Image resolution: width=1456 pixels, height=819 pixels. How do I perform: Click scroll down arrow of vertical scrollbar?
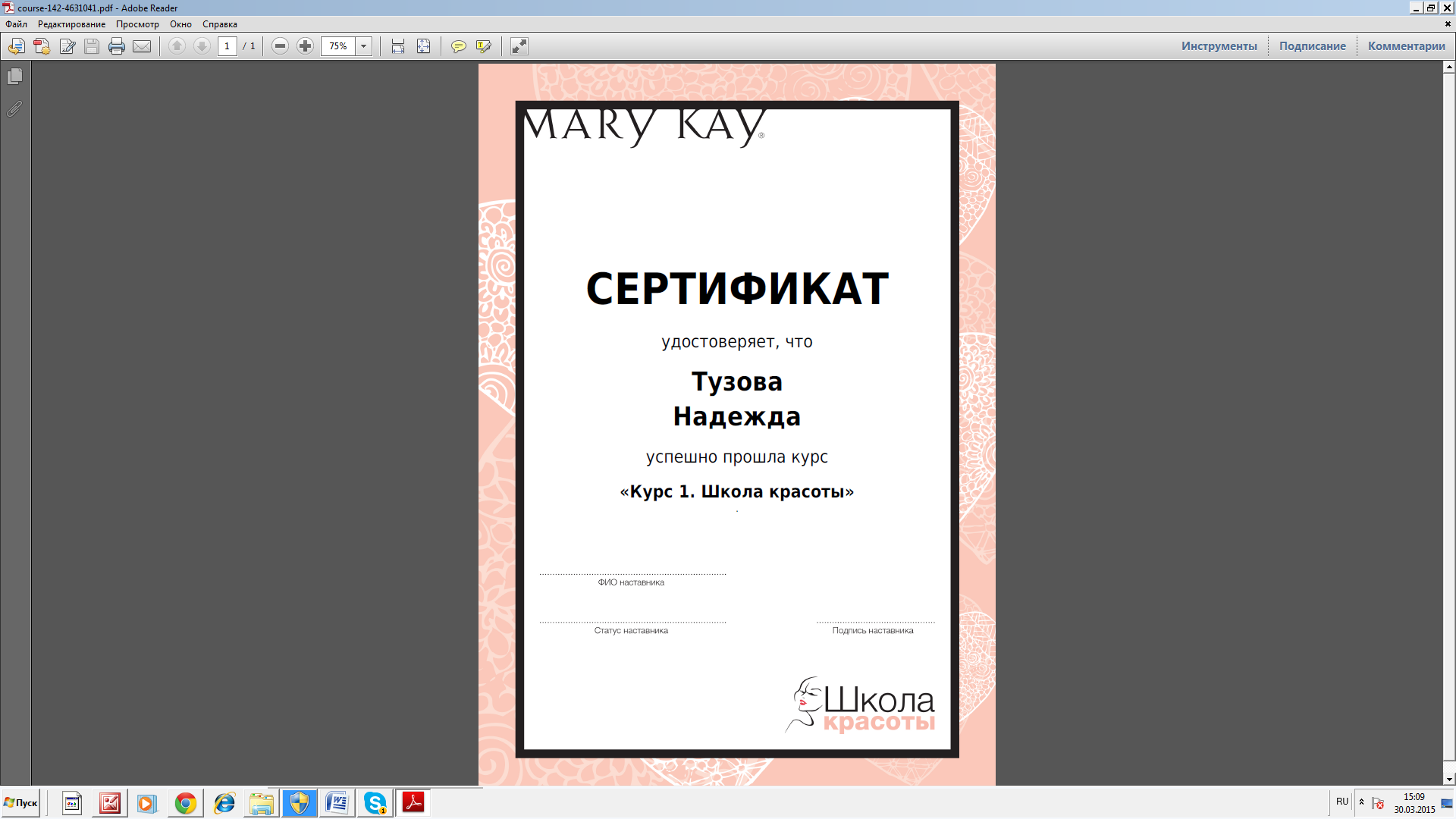(x=1449, y=780)
